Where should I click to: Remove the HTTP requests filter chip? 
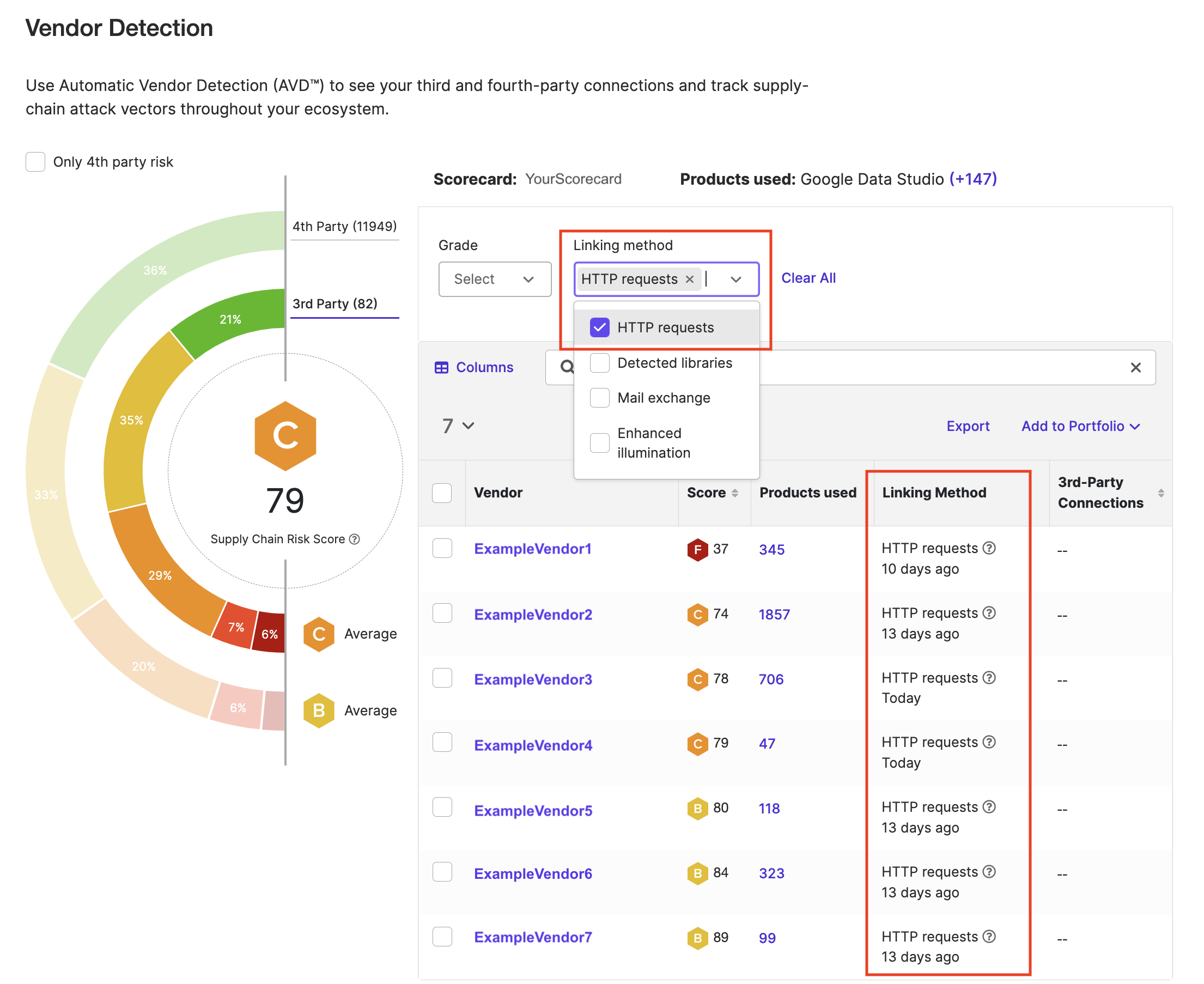689,279
